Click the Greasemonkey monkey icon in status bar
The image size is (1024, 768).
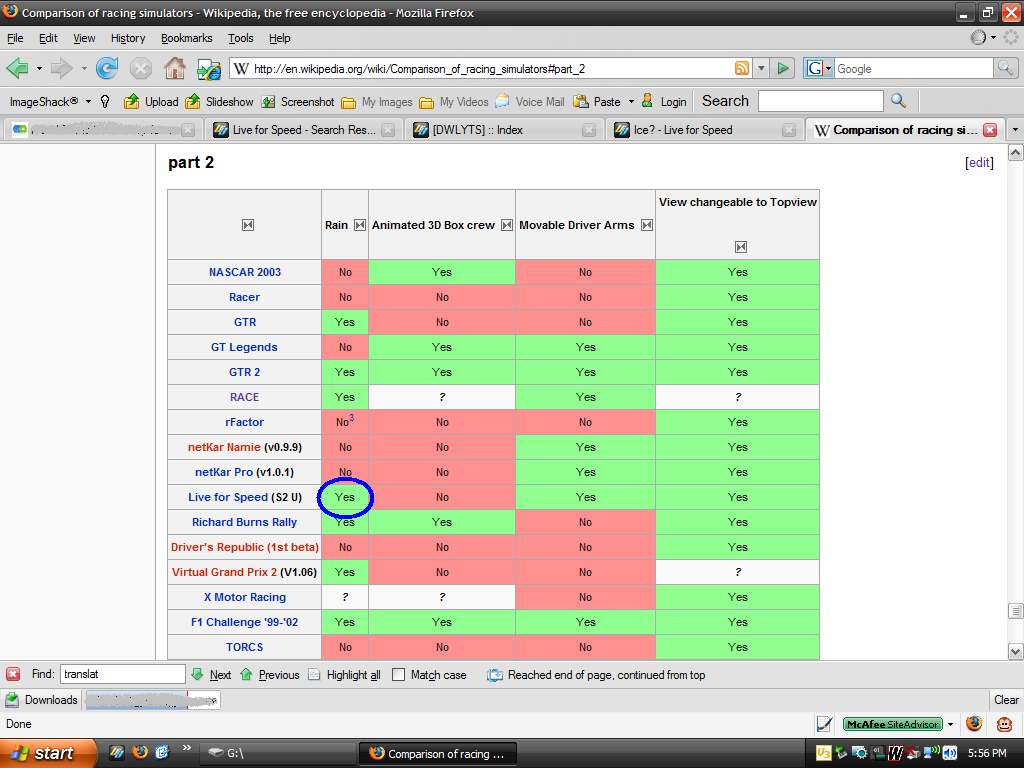[x=1004, y=724]
